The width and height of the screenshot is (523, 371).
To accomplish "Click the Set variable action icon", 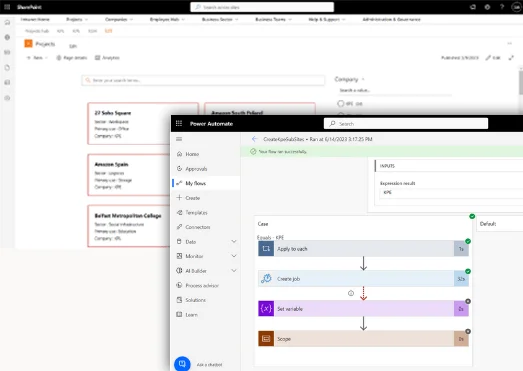I will coord(266,309).
